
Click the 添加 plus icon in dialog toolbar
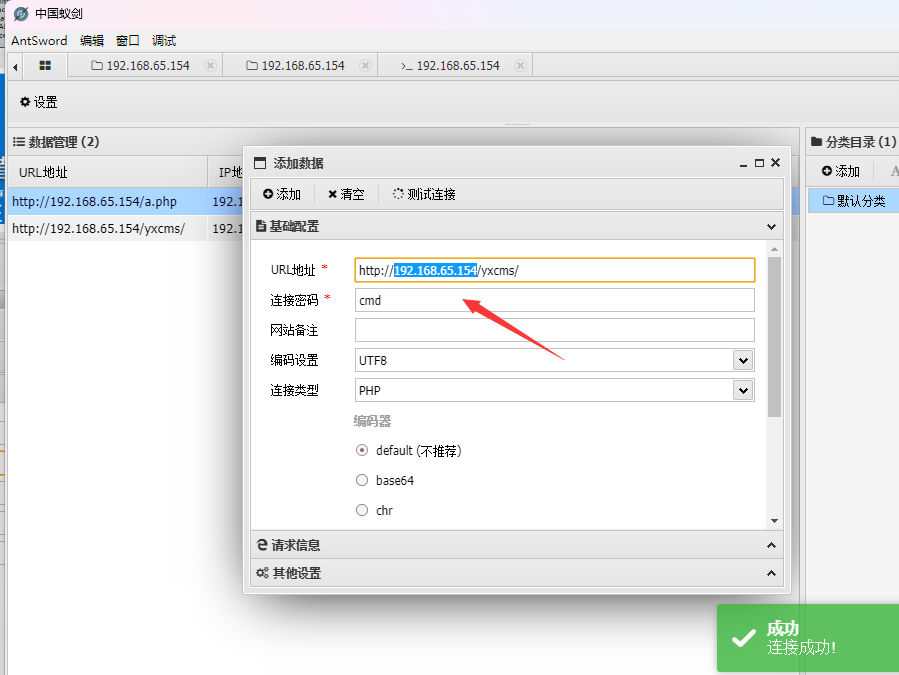click(x=282, y=194)
